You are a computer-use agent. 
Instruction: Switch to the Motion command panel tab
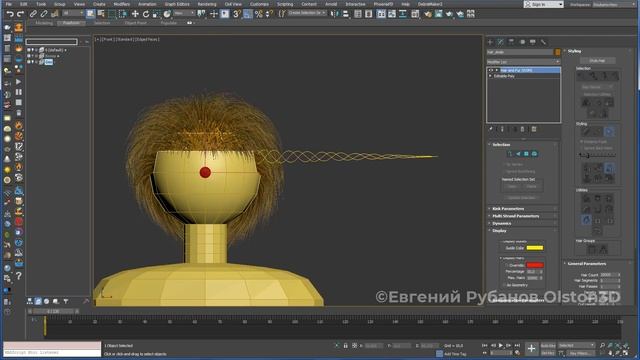[522, 42]
